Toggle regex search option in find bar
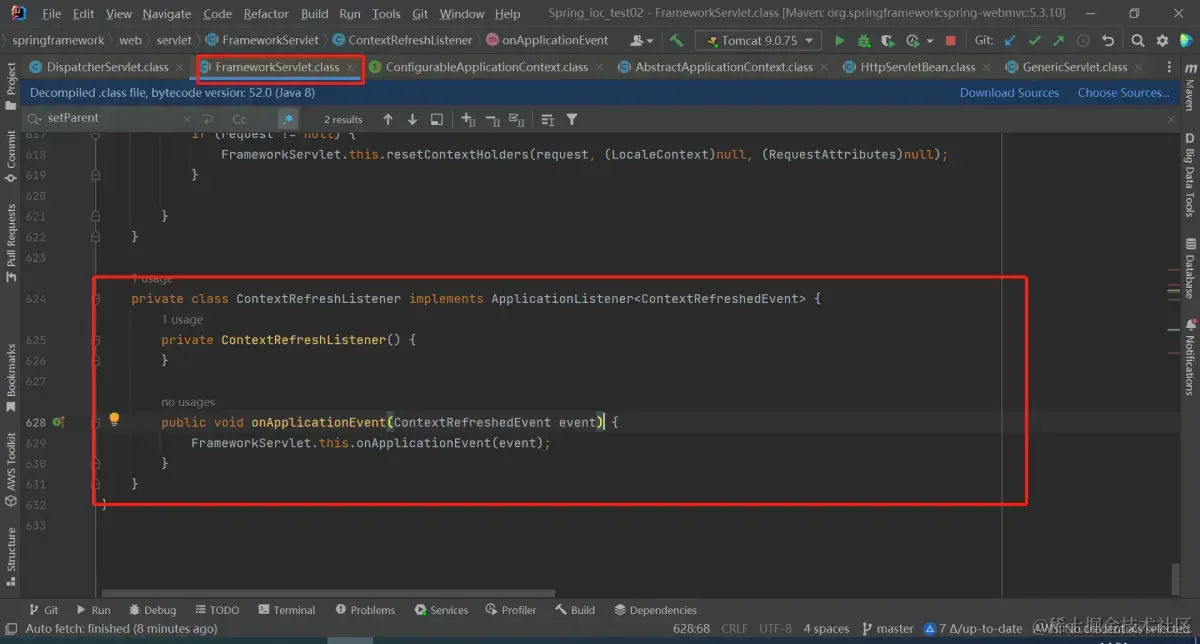Screen dimensions: 1200x644 [288, 119]
